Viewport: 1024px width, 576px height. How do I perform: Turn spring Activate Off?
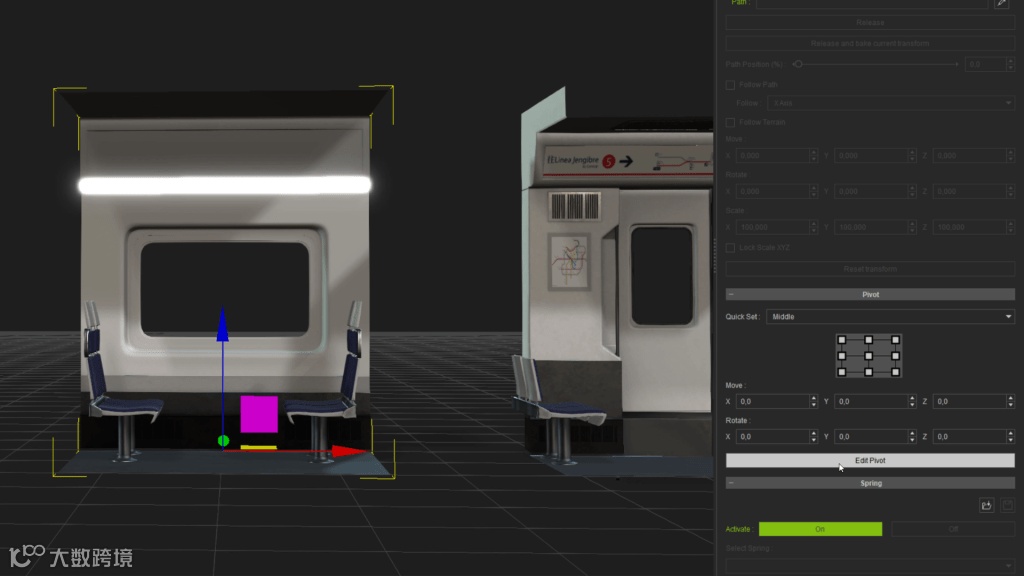point(953,529)
